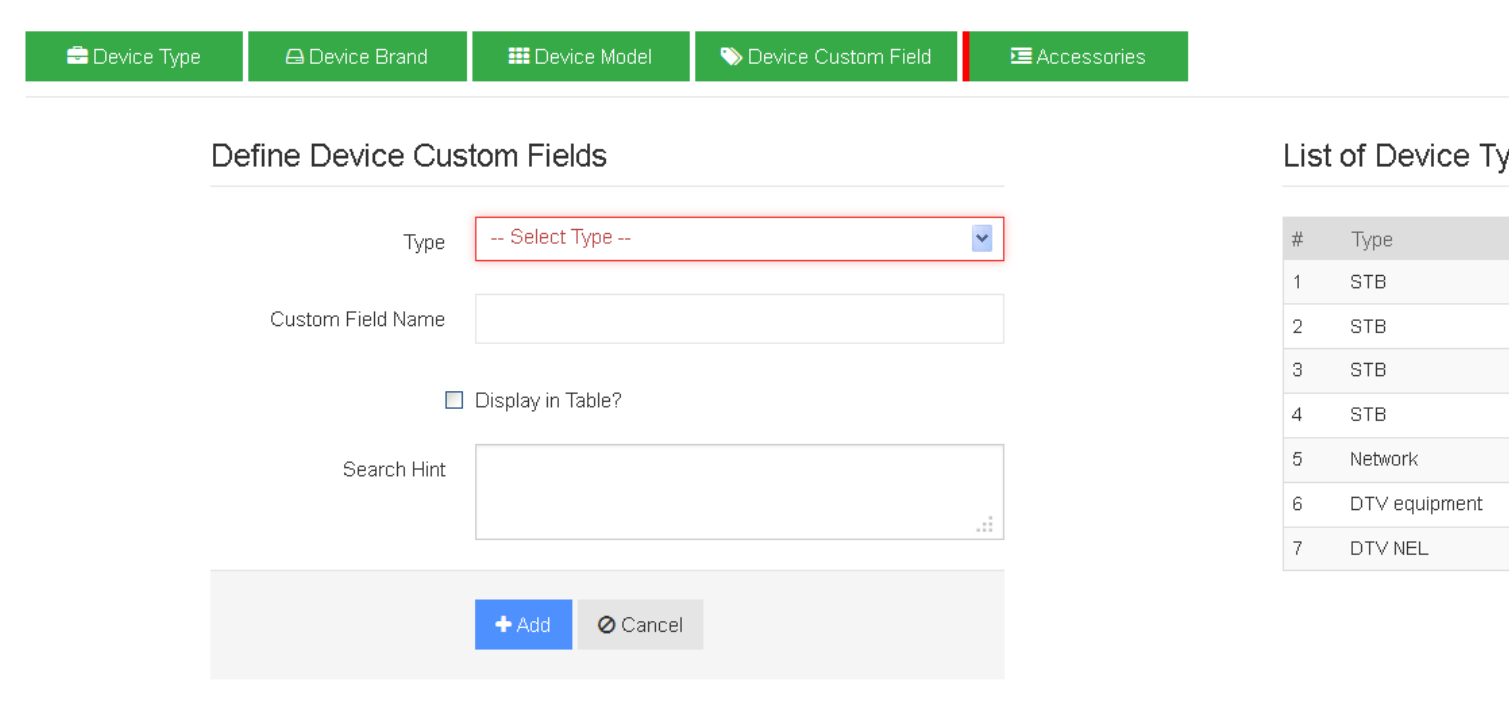This screenshot has width=1509, height=712.
Task: Click the briefcase icon on Device Type
Action: tap(77, 56)
